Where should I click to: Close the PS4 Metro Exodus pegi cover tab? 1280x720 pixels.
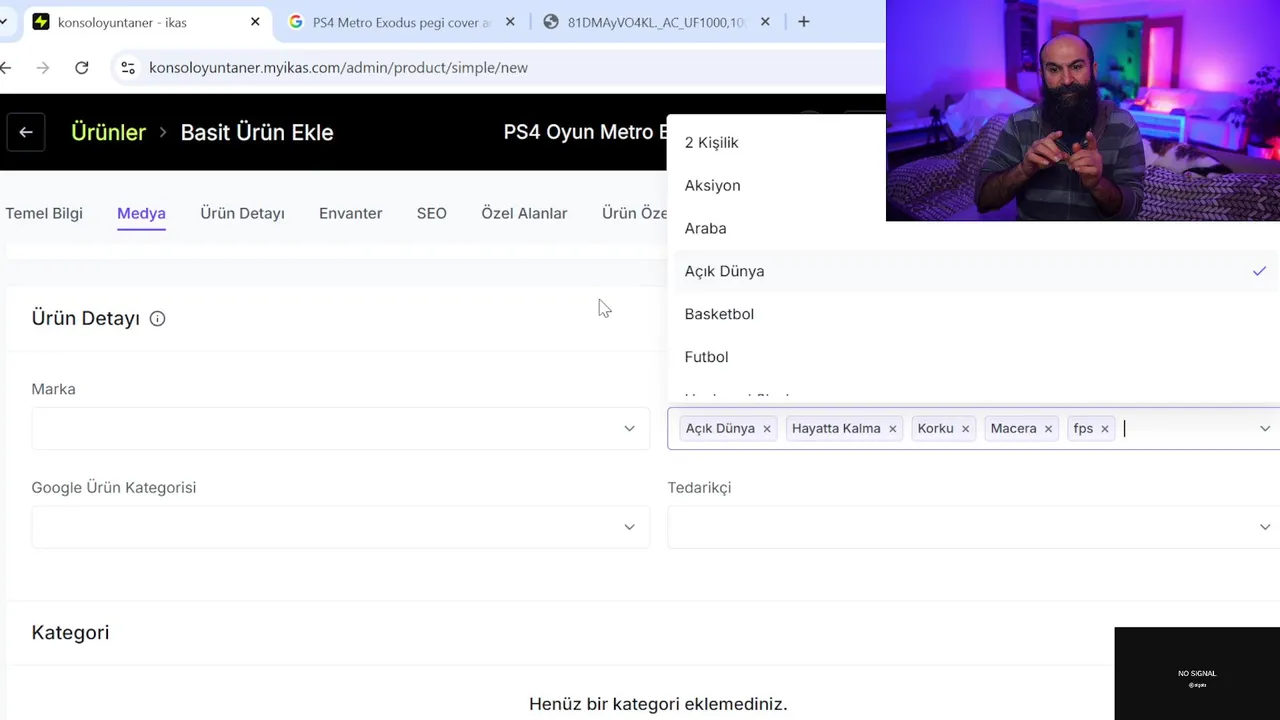point(510,21)
